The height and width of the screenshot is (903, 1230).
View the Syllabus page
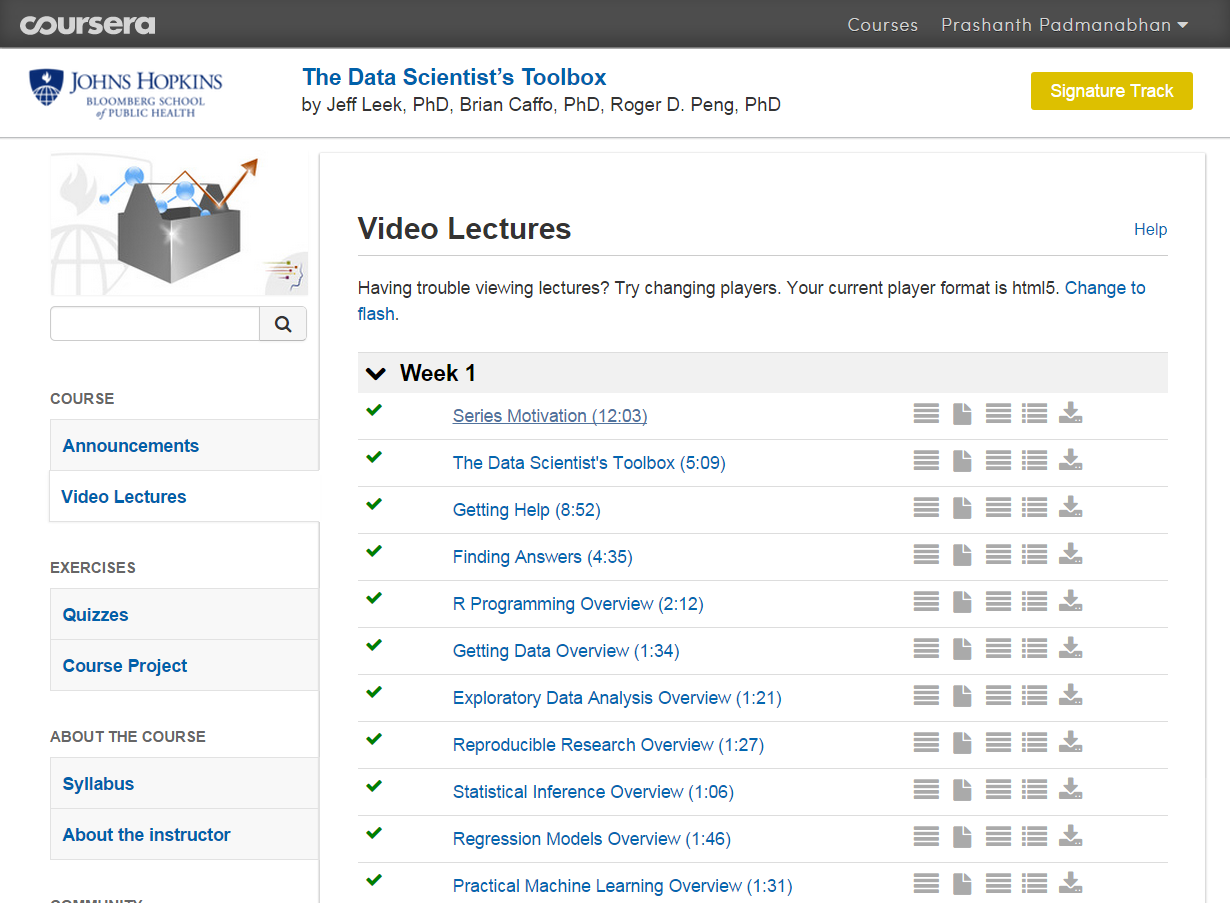[184, 783]
